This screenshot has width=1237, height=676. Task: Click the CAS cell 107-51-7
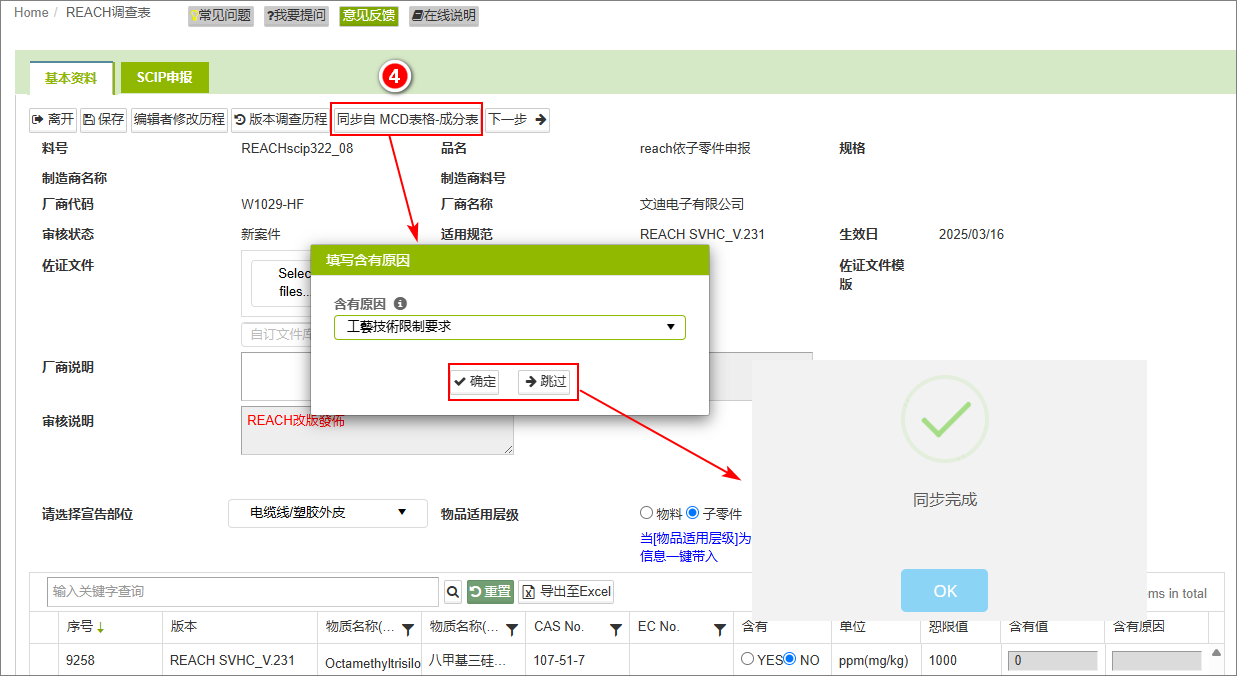[560, 660]
